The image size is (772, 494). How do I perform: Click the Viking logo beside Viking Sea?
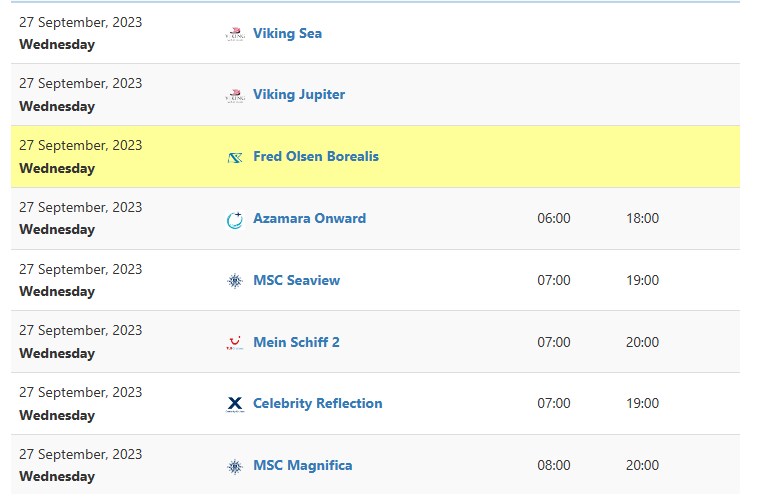(x=235, y=33)
